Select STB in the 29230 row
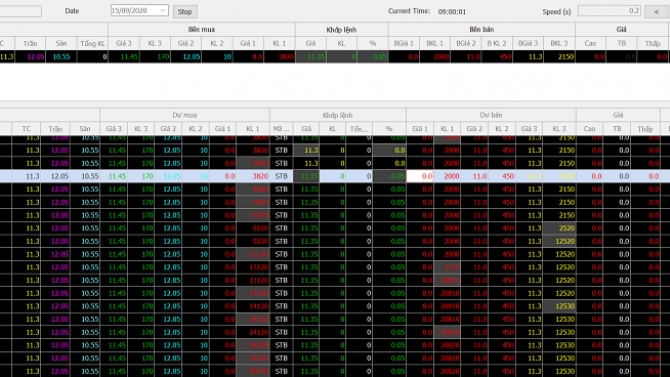The height and width of the screenshot is (377, 670). point(281,371)
